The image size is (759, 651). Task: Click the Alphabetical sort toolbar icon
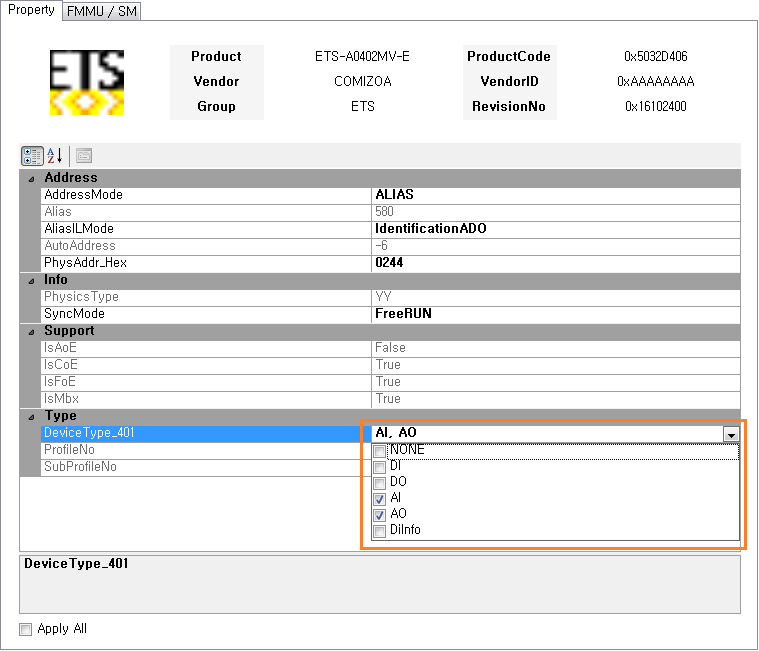[x=54, y=156]
